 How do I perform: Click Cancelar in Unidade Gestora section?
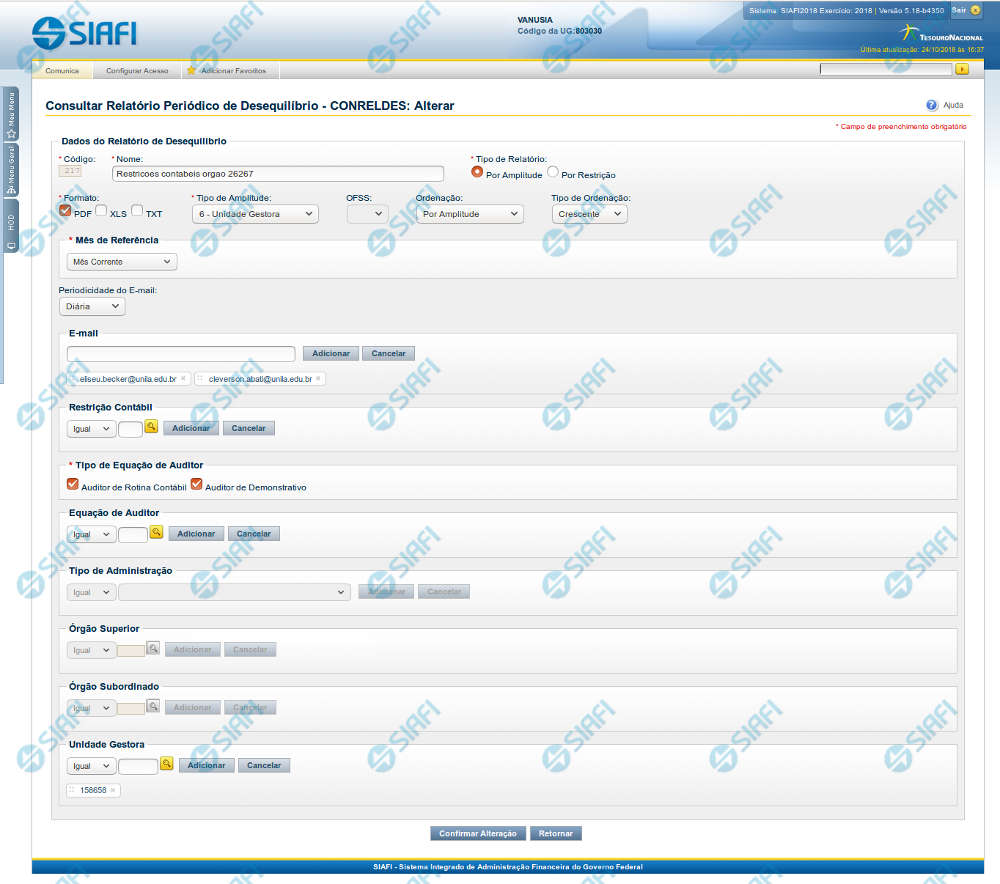pyautogui.click(x=264, y=765)
